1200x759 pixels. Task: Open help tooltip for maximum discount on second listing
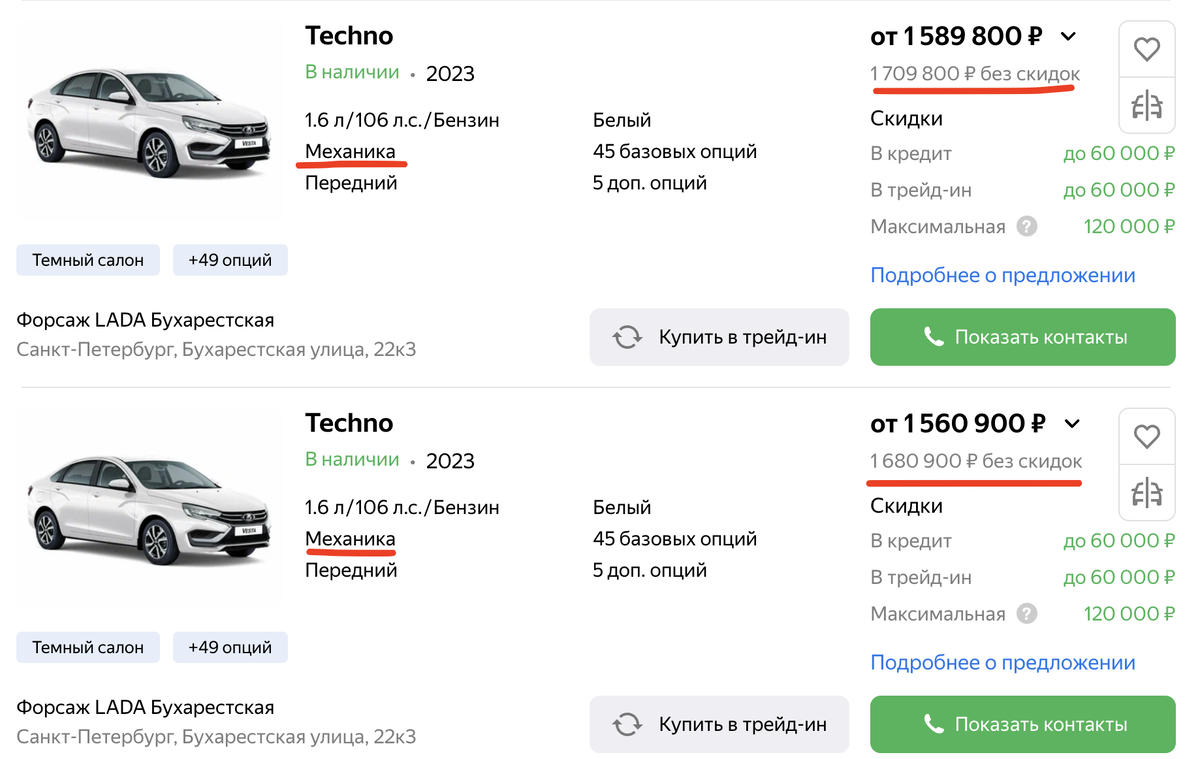[1025, 613]
